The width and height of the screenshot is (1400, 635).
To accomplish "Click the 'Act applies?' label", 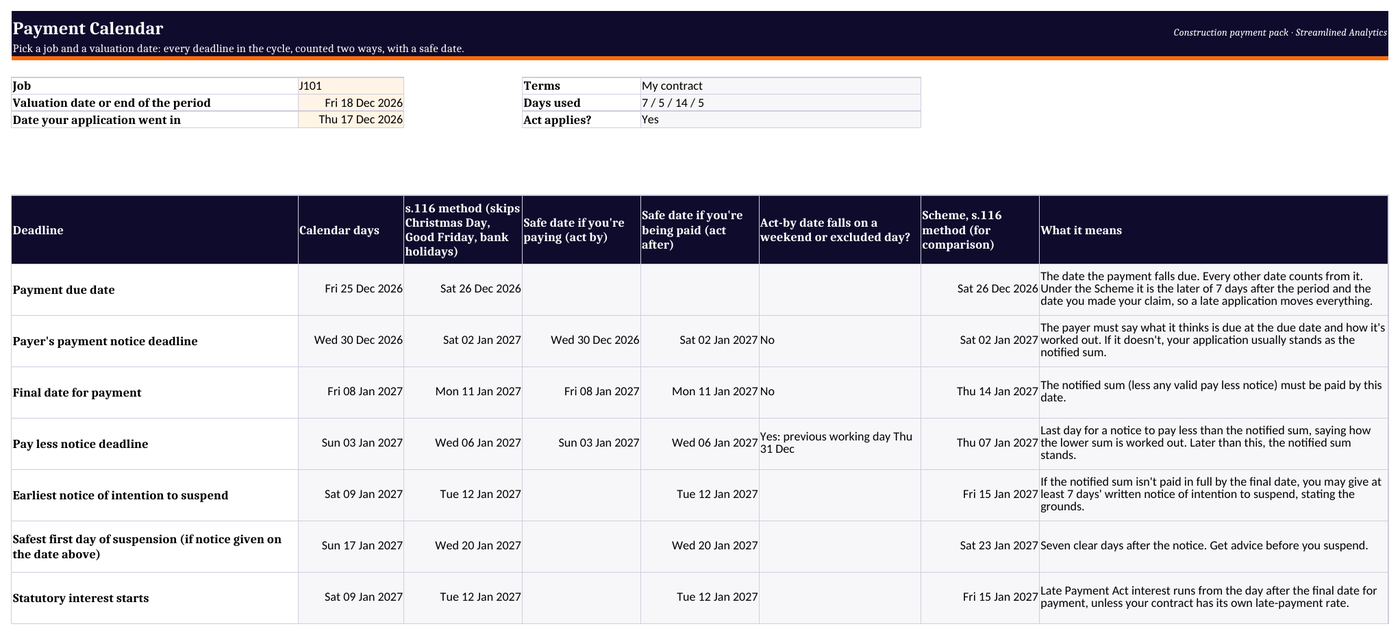I will tap(581, 120).
